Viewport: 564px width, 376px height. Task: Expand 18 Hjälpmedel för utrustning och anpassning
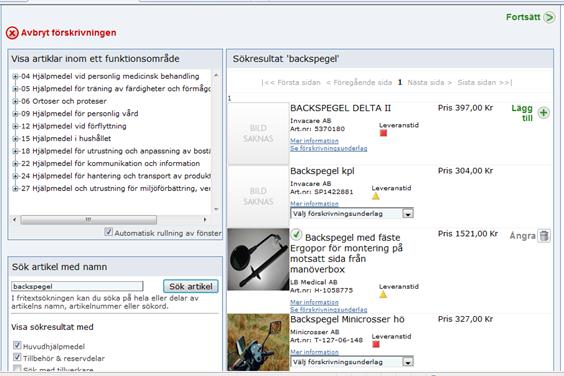coord(15,151)
